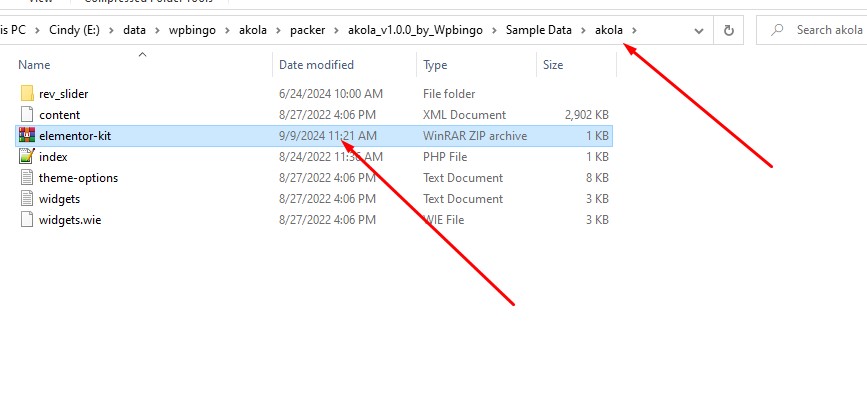Image resolution: width=867 pixels, height=401 pixels.
Task: Select the rev_slider folder icon
Action: tap(27, 93)
